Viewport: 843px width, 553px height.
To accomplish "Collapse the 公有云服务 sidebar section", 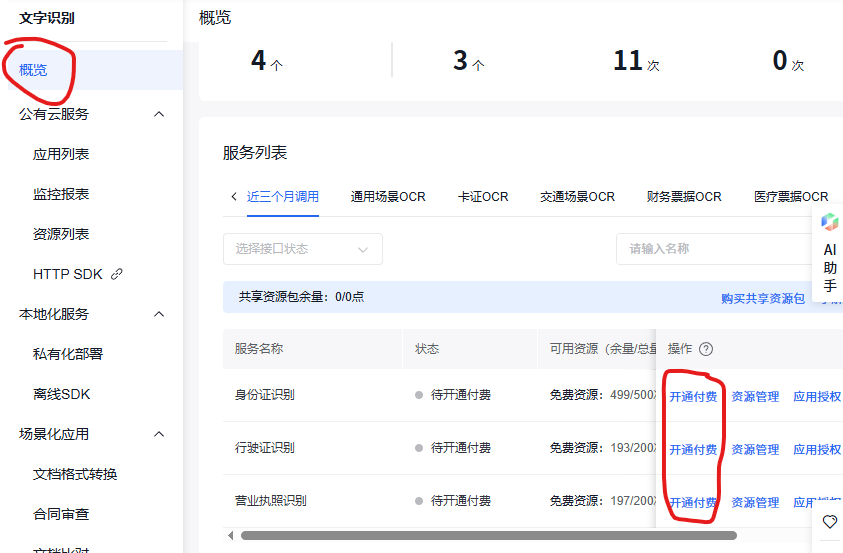I will 158,114.
